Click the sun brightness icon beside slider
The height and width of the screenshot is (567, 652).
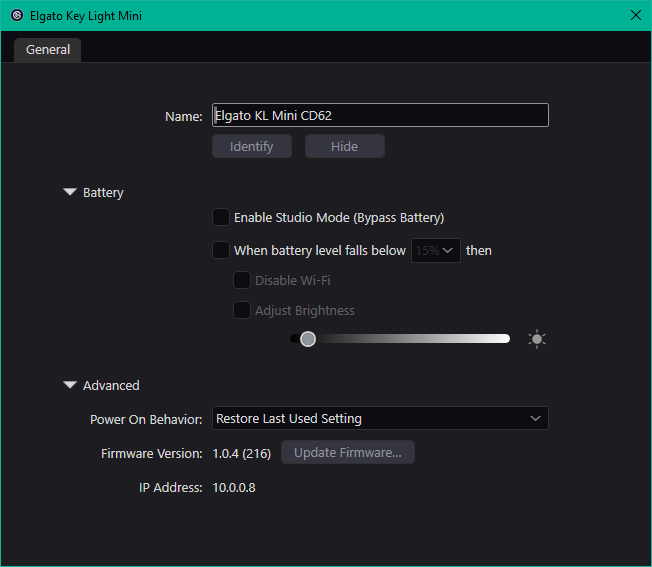(x=537, y=339)
